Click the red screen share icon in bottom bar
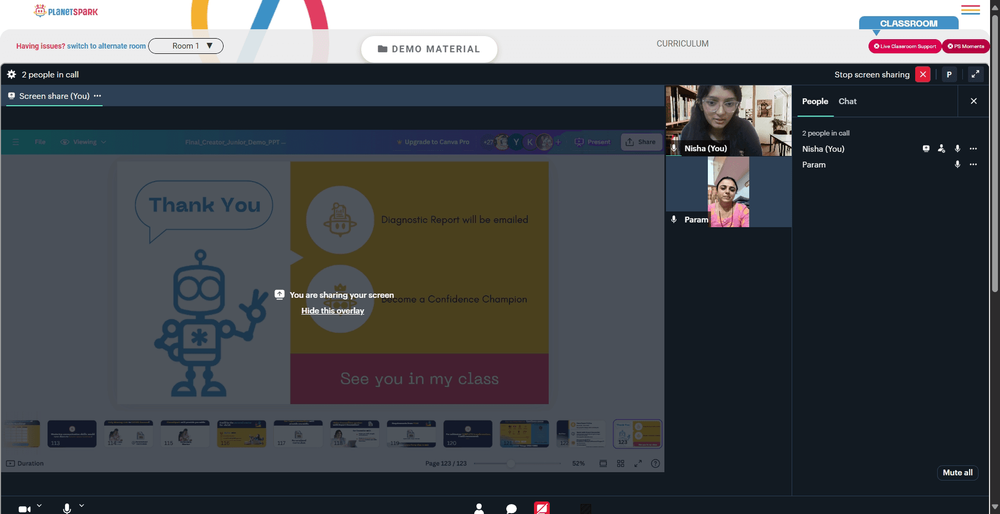The width and height of the screenshot is (1000, 514). pos(541,508)
